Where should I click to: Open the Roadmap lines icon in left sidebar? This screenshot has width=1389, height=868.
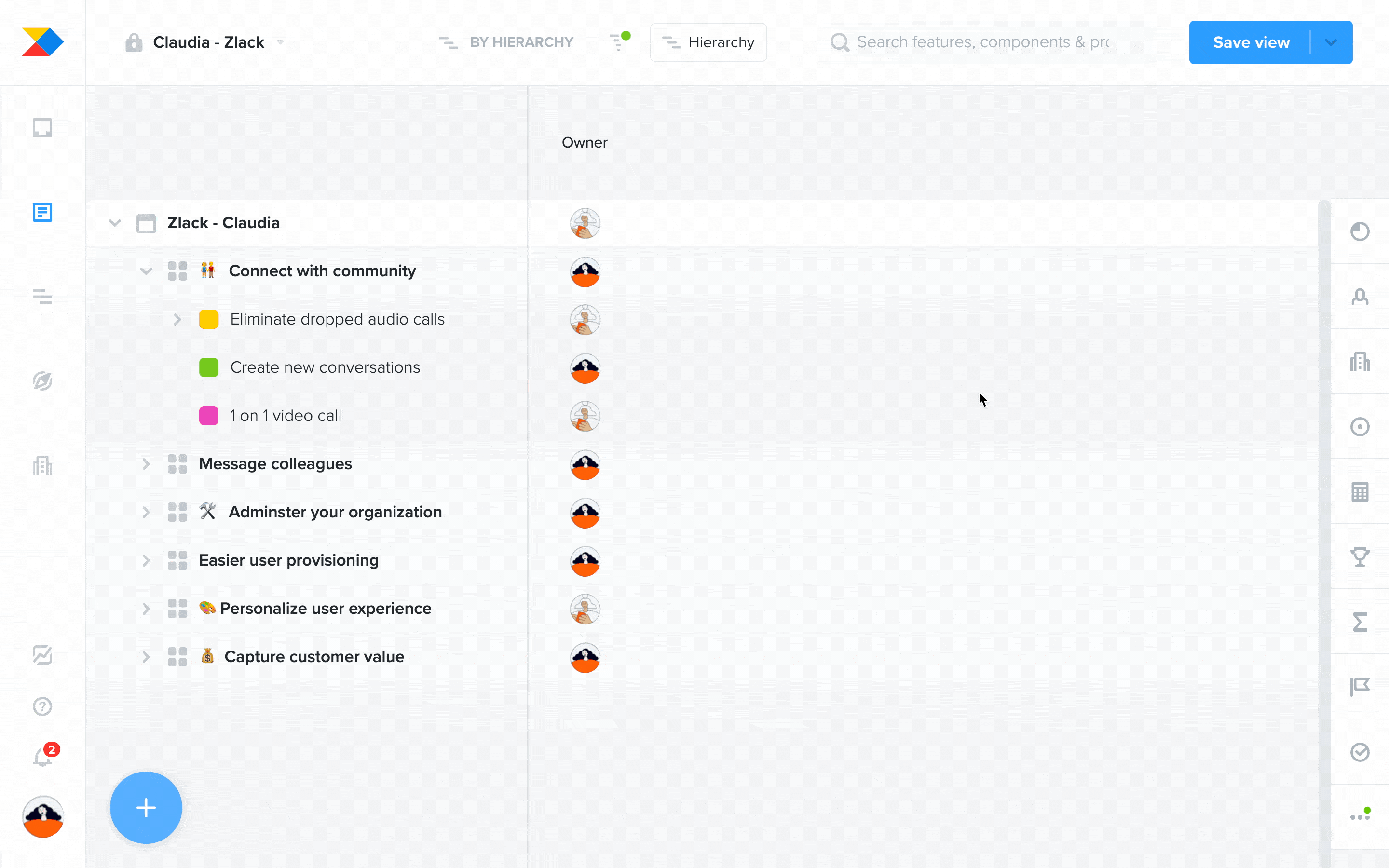[x=42, y=297]
